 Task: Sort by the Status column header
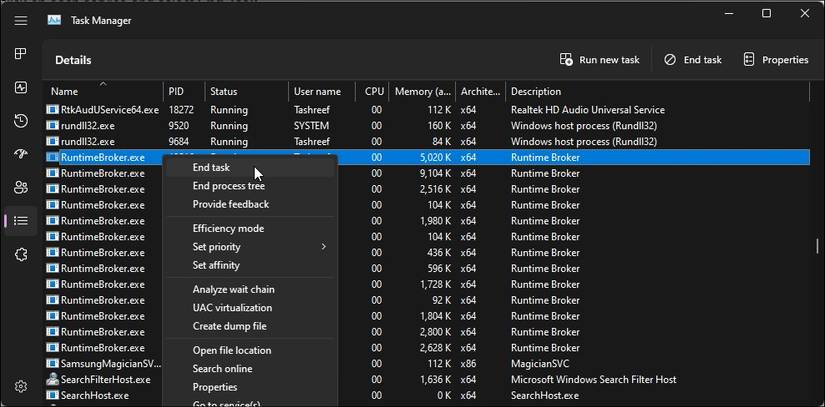[246, 91]
